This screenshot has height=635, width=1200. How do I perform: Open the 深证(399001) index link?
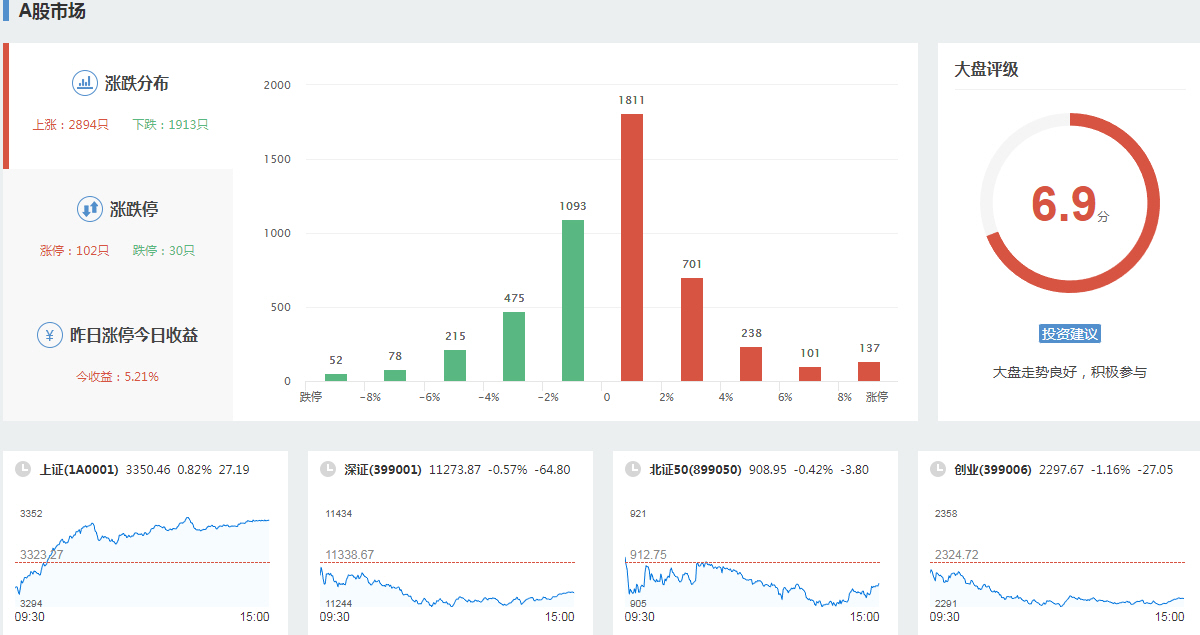click(x=383, y=469)
